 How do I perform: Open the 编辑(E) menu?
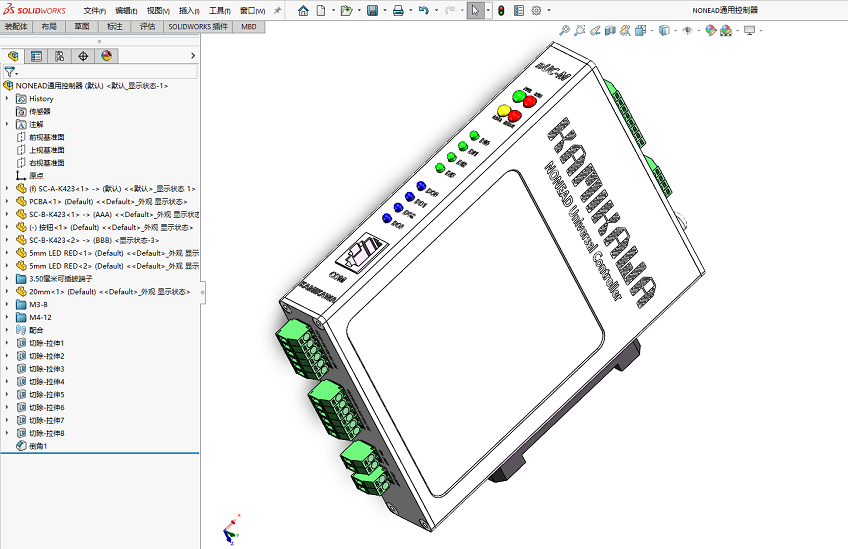126,11
